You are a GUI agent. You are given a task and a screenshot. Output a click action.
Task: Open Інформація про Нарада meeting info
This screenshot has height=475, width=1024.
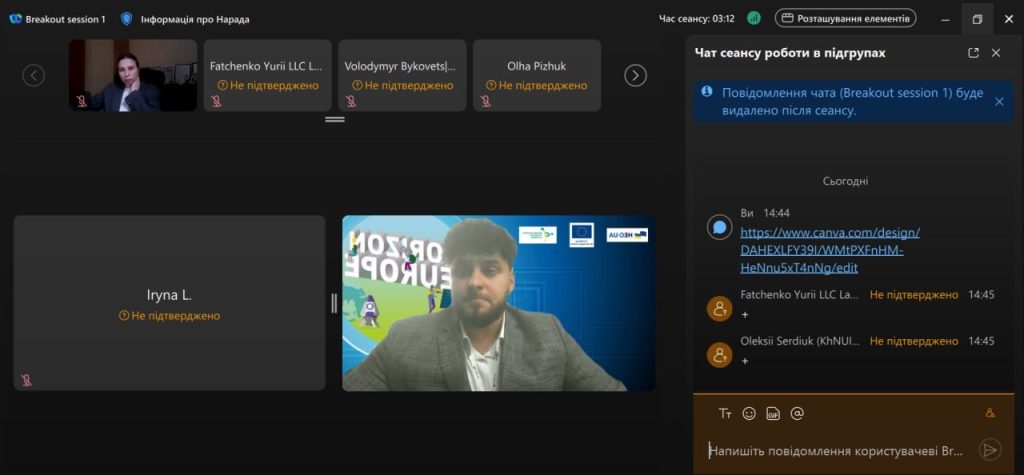[193, 19]
